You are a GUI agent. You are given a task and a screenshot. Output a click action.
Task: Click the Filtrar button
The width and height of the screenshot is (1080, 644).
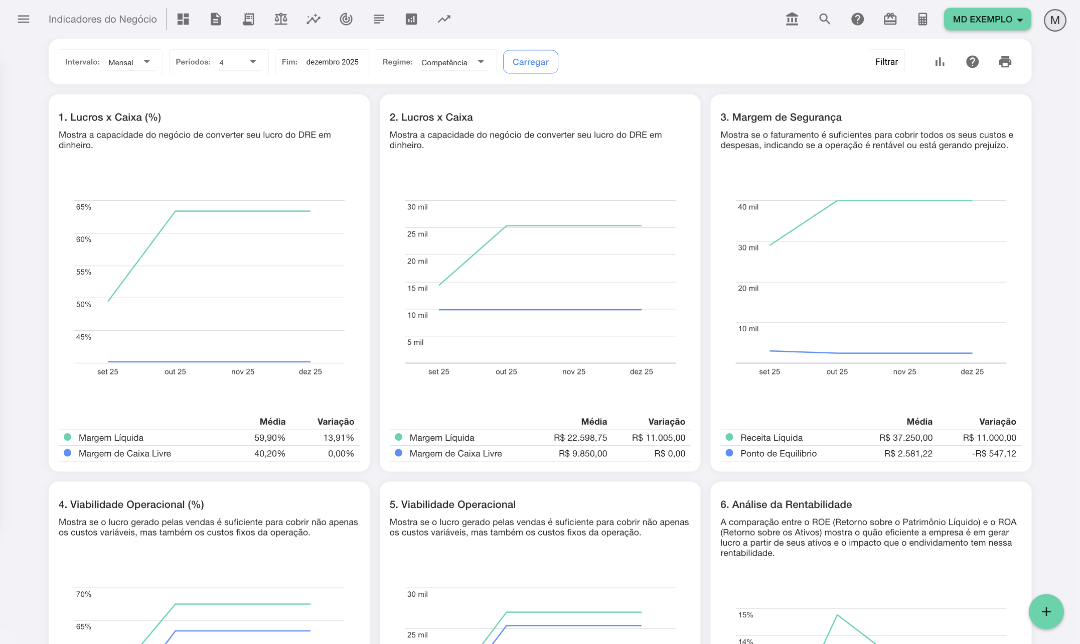click(x=886, y=62)
